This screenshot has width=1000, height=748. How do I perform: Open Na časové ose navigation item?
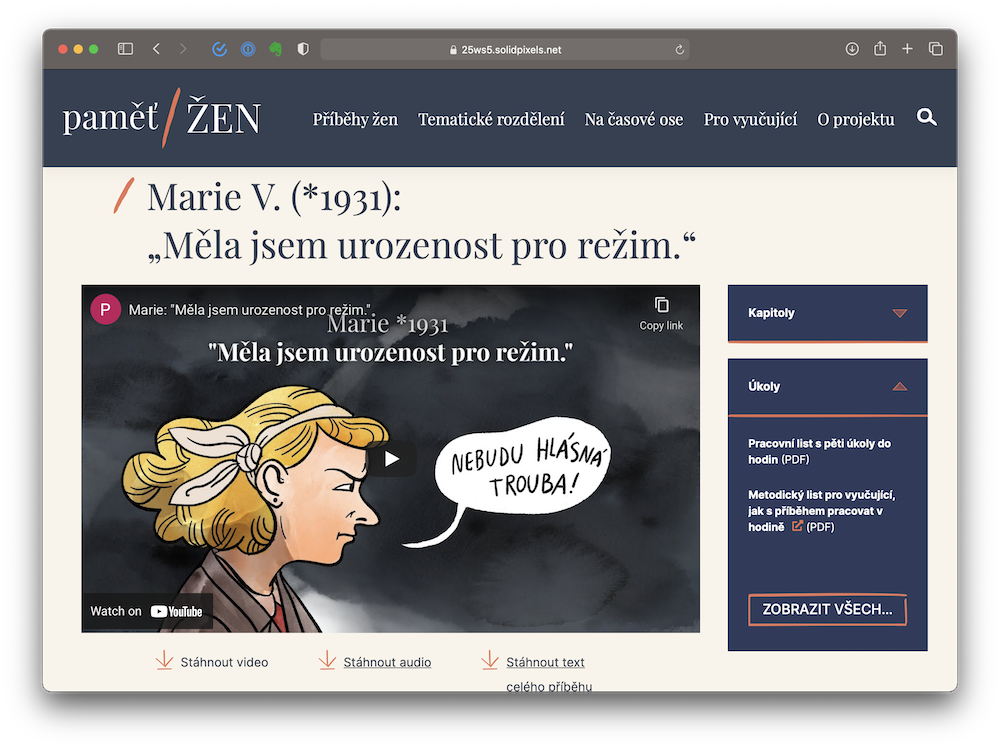point(634,119)
